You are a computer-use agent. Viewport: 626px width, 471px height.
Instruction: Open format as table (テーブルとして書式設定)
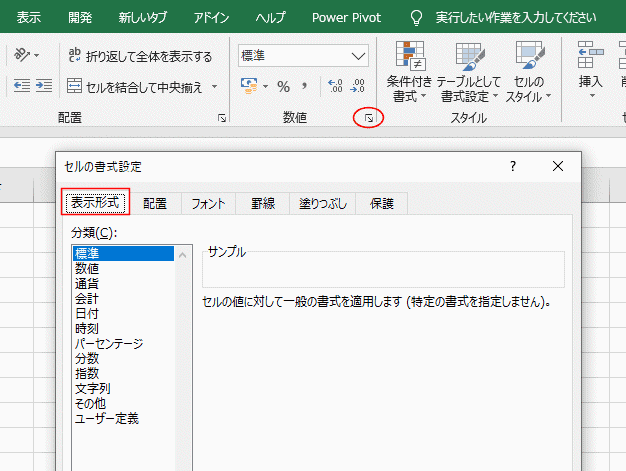[x=468, y=73]
